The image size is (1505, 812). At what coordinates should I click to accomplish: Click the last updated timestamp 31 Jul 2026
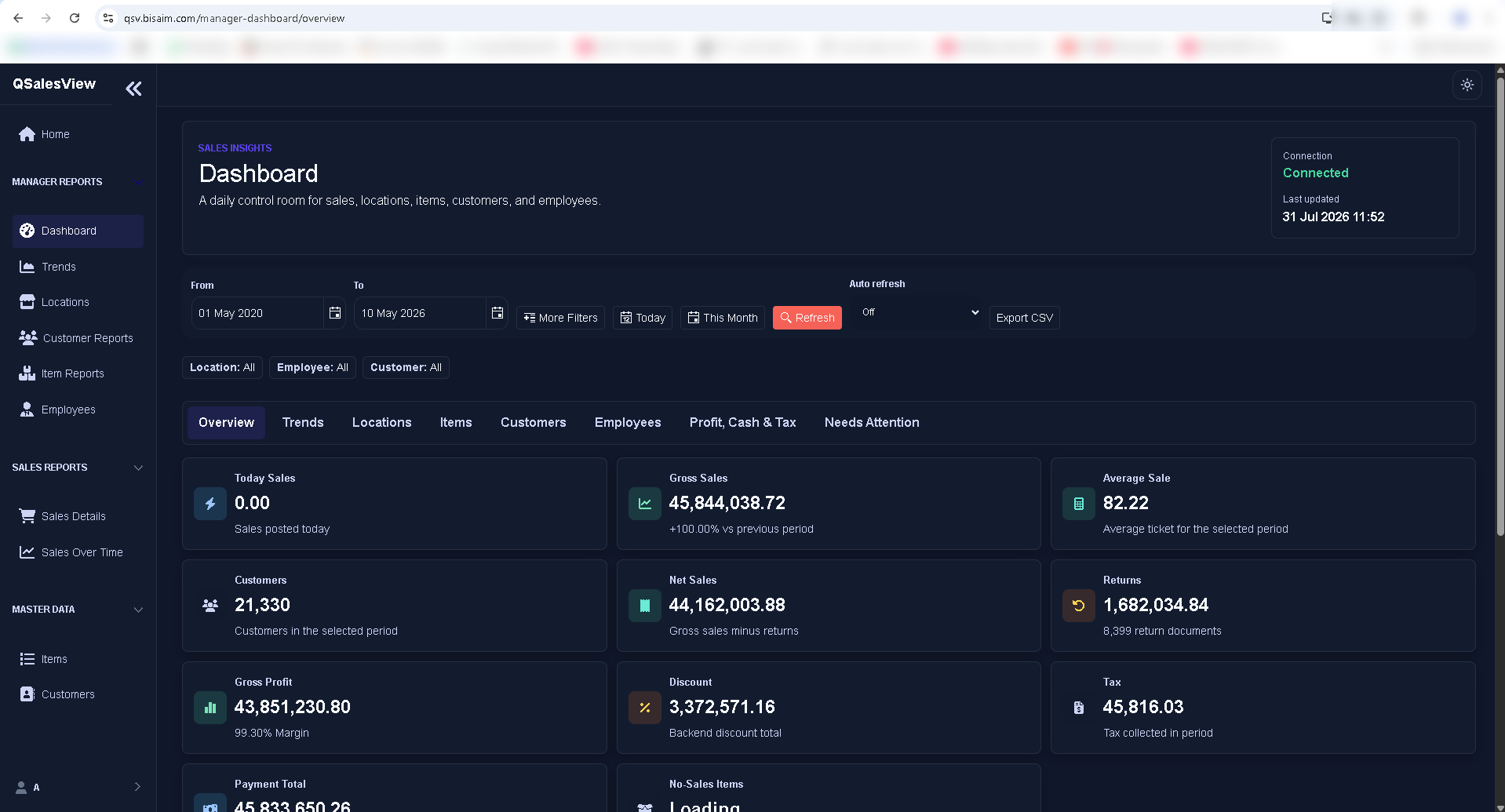[1333, 217]
